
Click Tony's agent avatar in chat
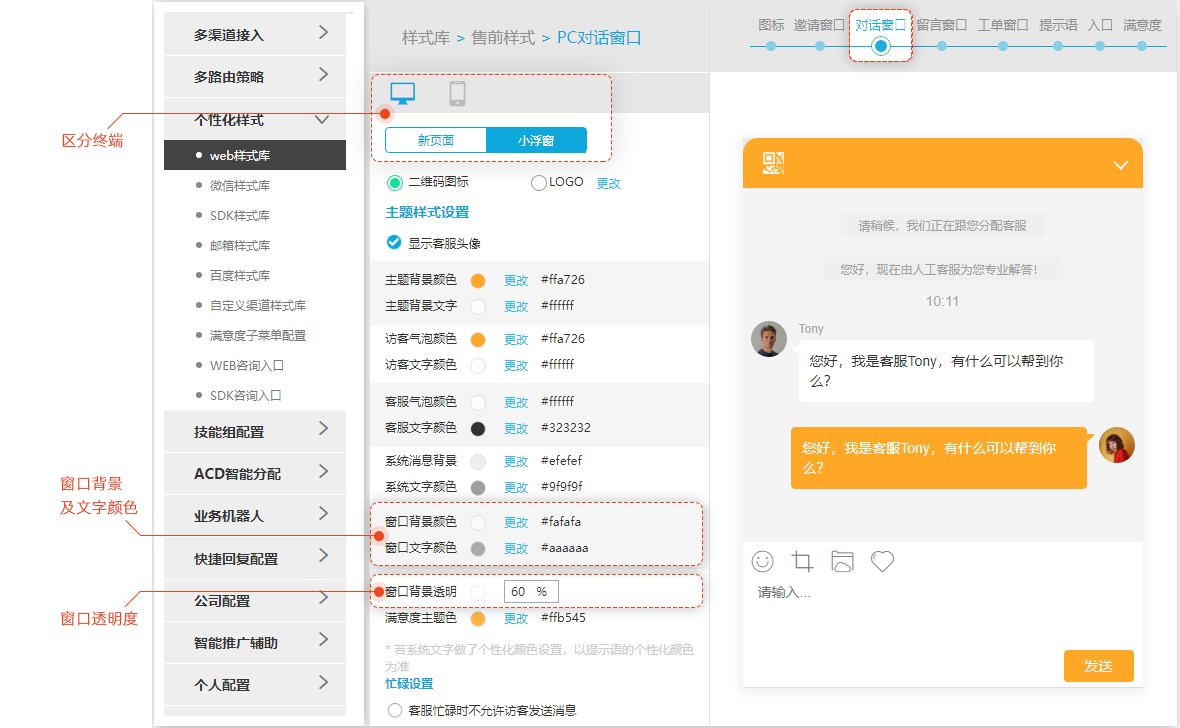(769, 339)
